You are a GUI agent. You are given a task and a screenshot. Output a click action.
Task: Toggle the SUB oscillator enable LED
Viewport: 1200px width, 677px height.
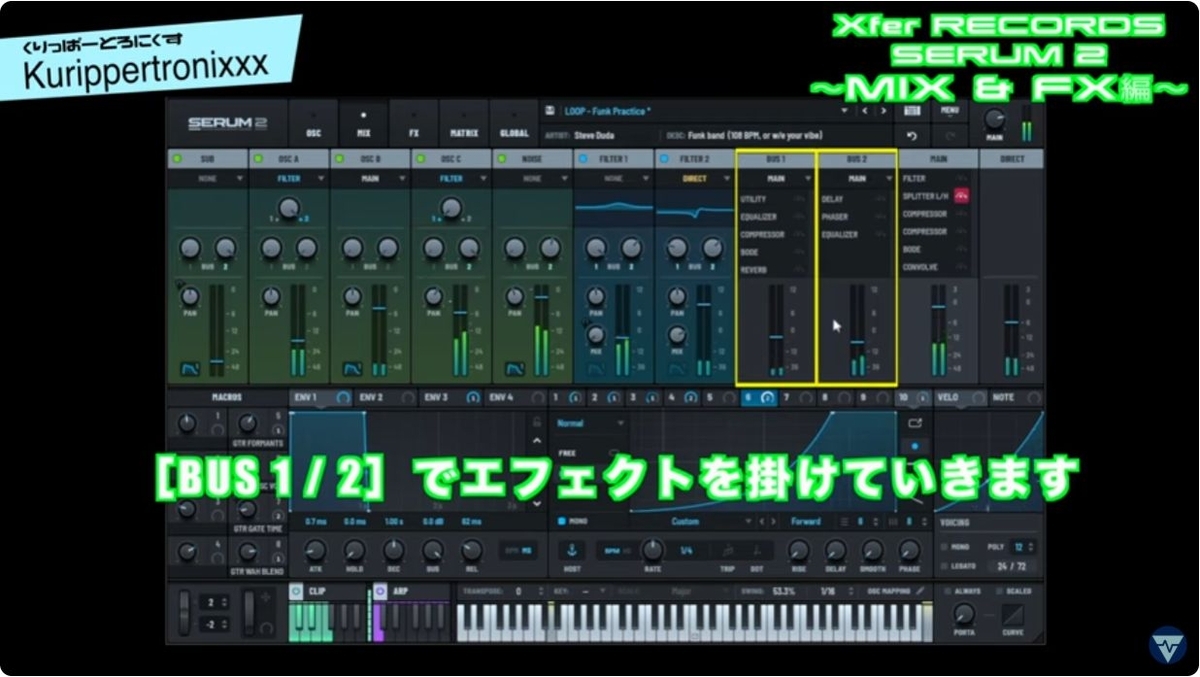pos(176,158)
